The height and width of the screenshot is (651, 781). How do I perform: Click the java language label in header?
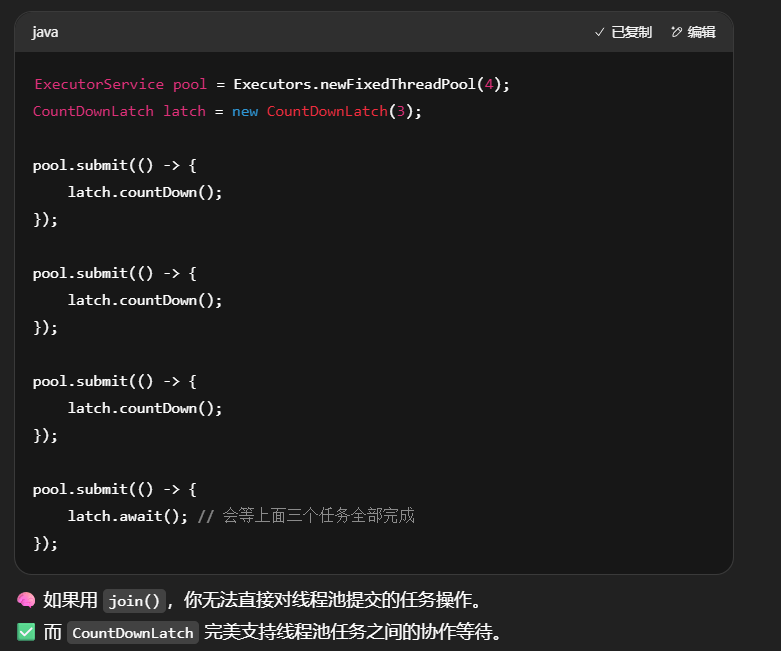(x=45, y=32)
